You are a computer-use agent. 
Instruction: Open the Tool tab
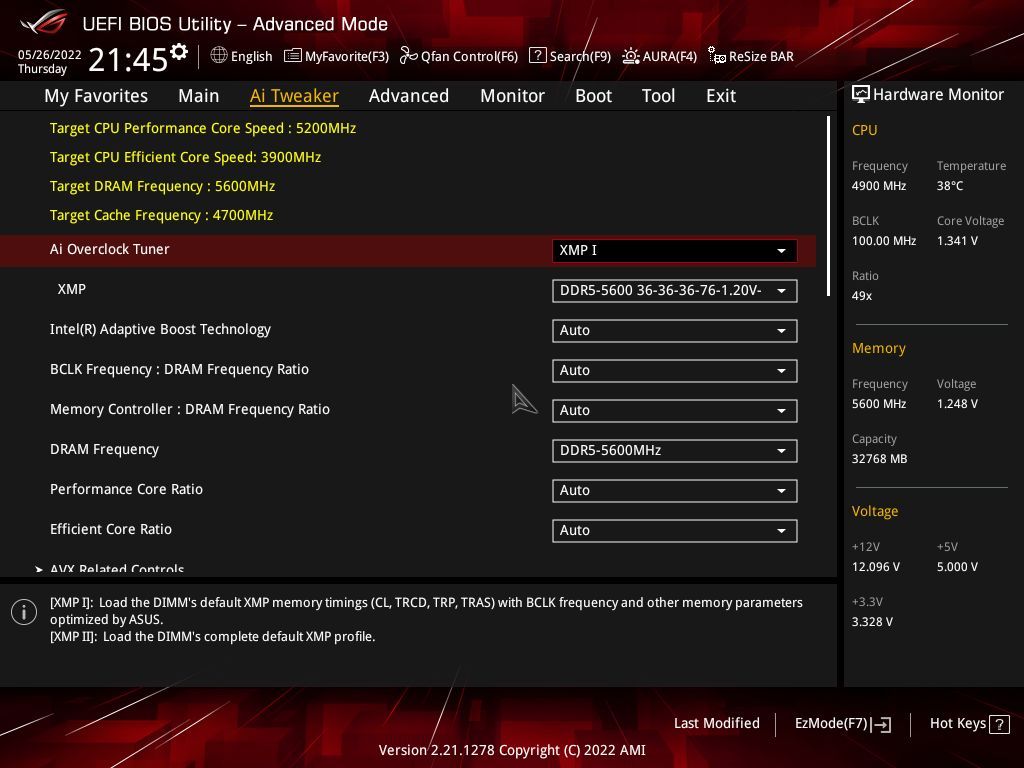pos(658,96)
